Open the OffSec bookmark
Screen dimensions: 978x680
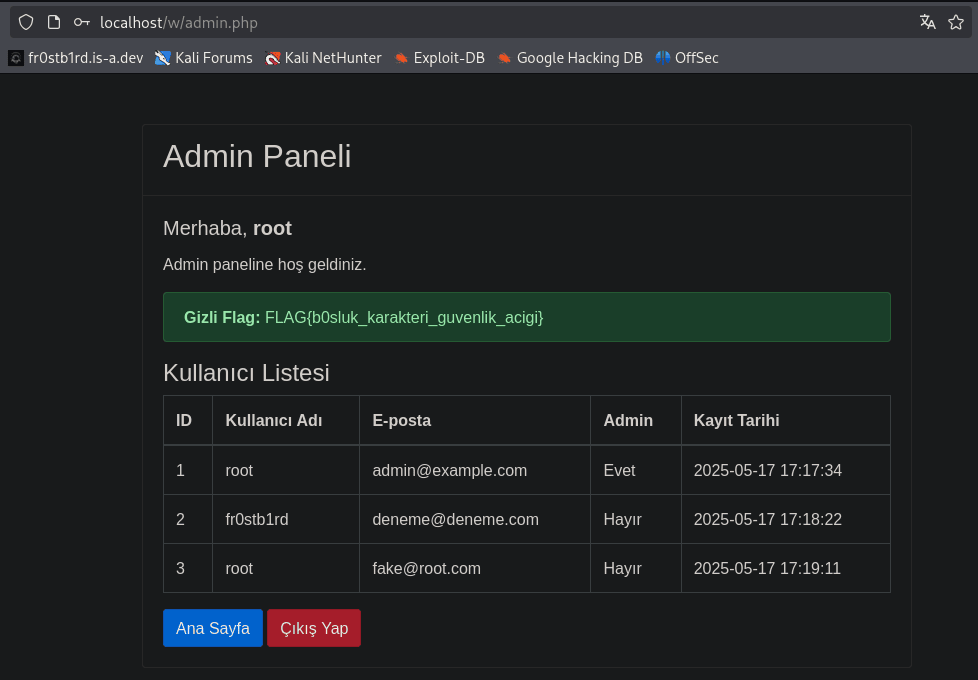point(687,58)
